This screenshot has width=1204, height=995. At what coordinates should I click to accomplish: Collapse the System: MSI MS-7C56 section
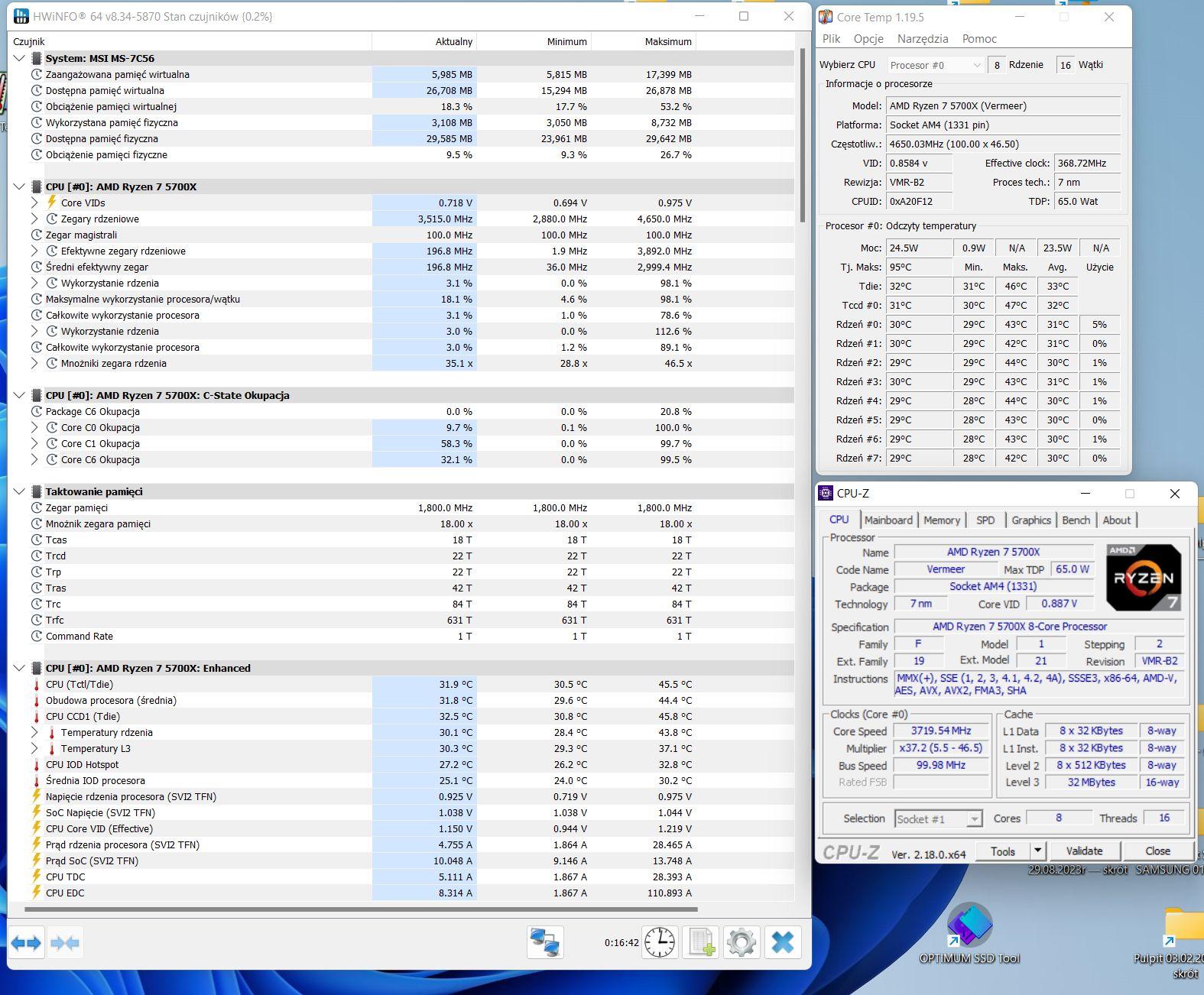20,58
